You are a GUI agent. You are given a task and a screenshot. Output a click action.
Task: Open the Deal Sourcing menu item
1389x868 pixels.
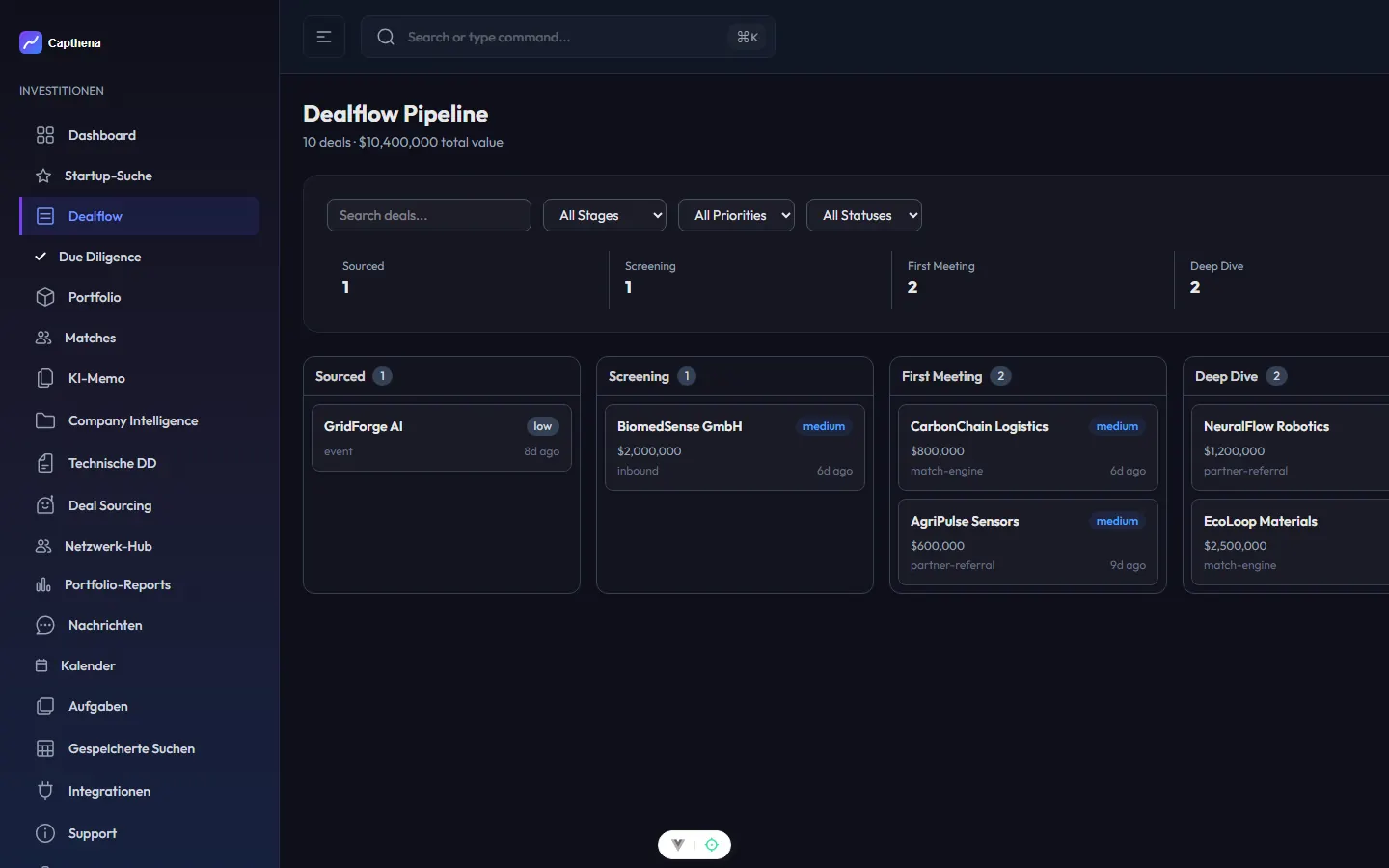pos(109,505)
